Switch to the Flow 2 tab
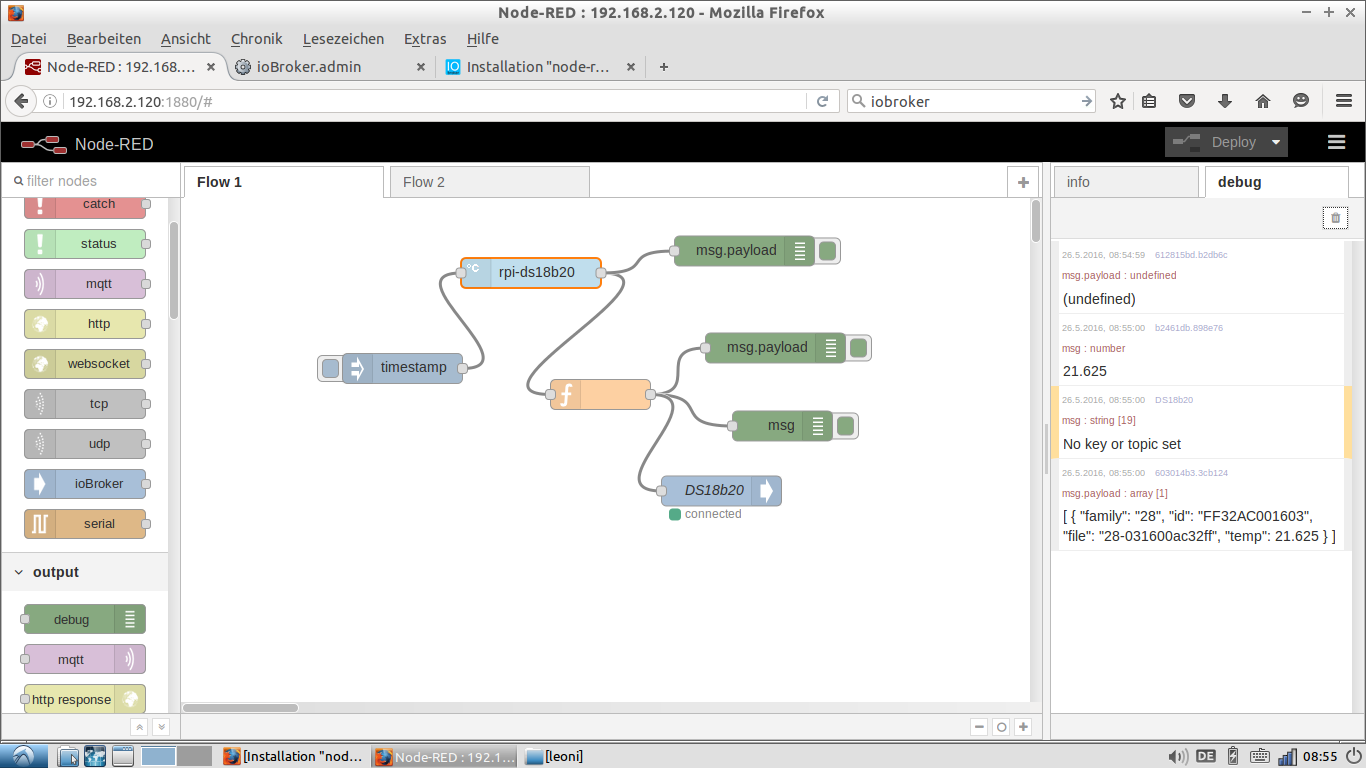The image size is (1366, 768). [x=424, y=182]
